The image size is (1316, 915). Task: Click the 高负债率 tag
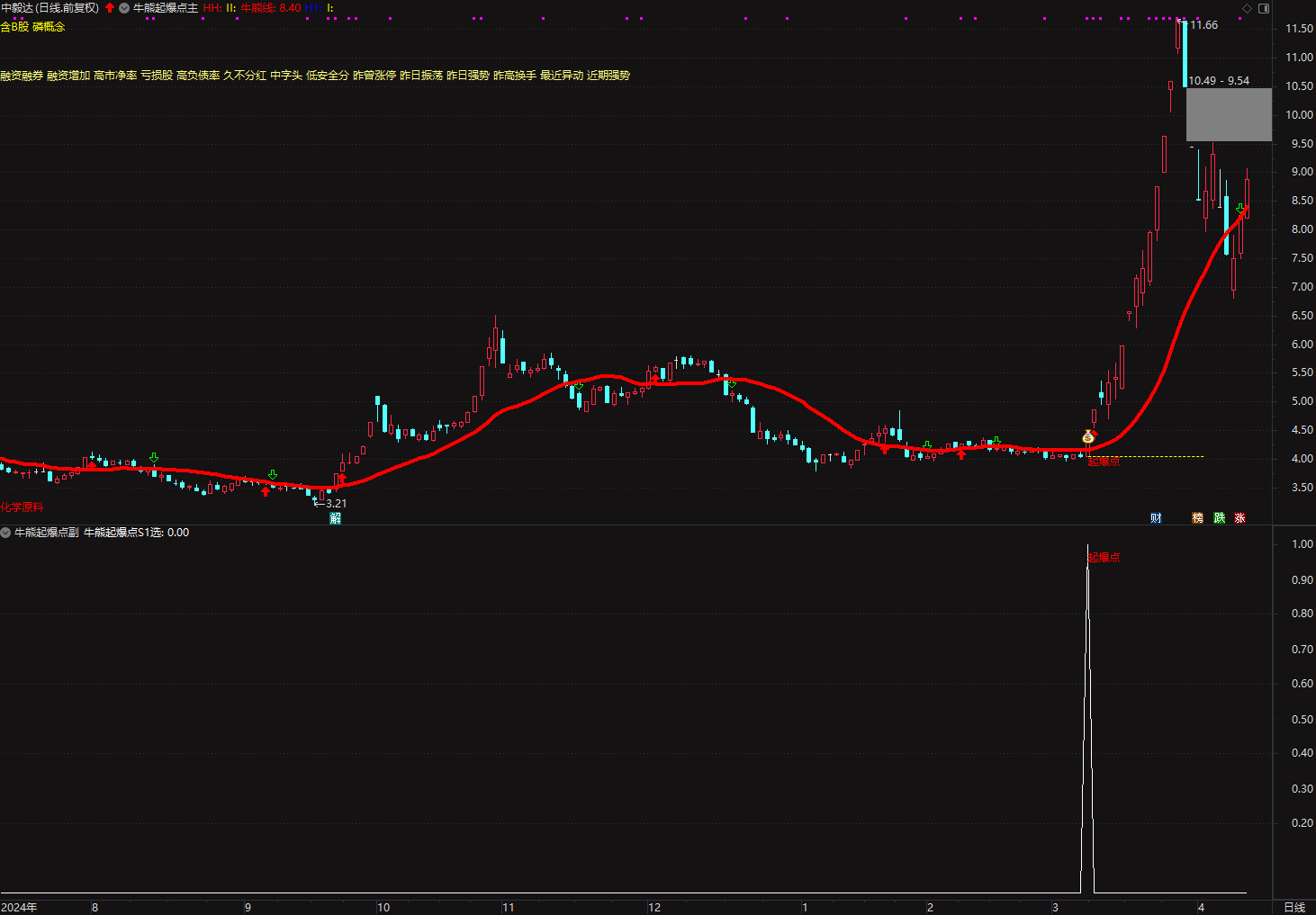(198, 76)
